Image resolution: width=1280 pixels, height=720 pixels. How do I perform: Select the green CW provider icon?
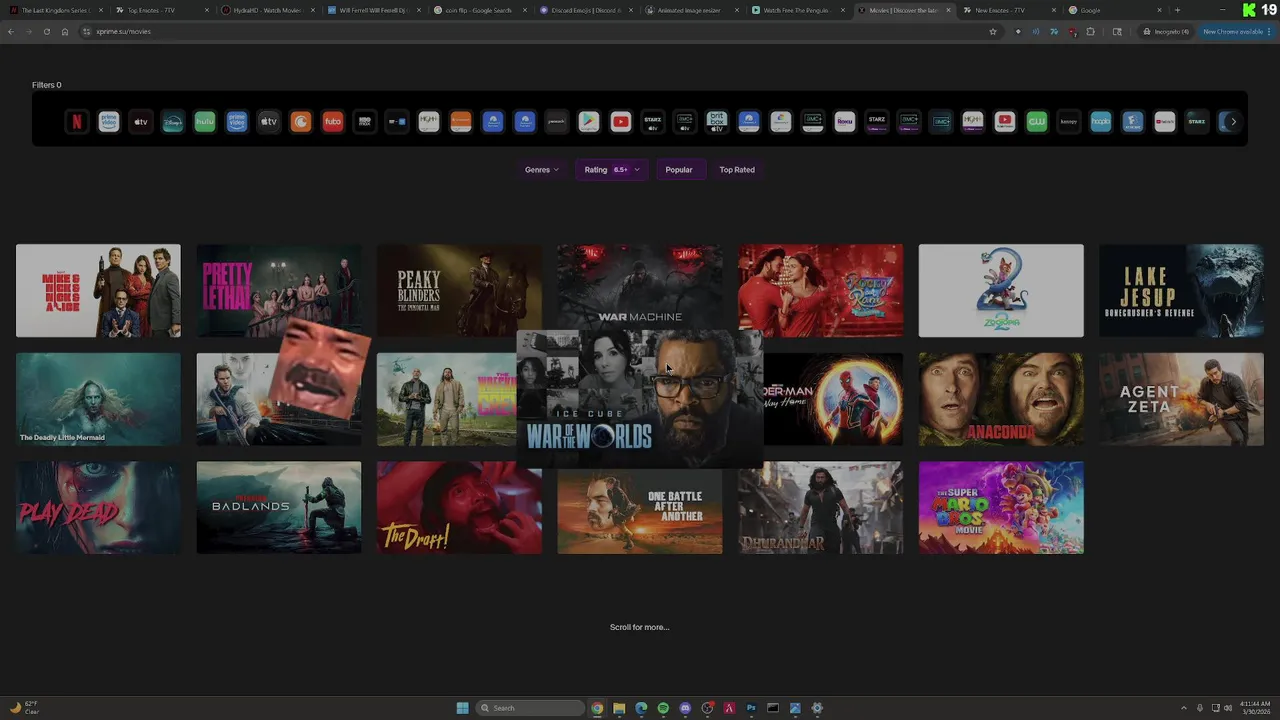click(x=1037, y=122)
